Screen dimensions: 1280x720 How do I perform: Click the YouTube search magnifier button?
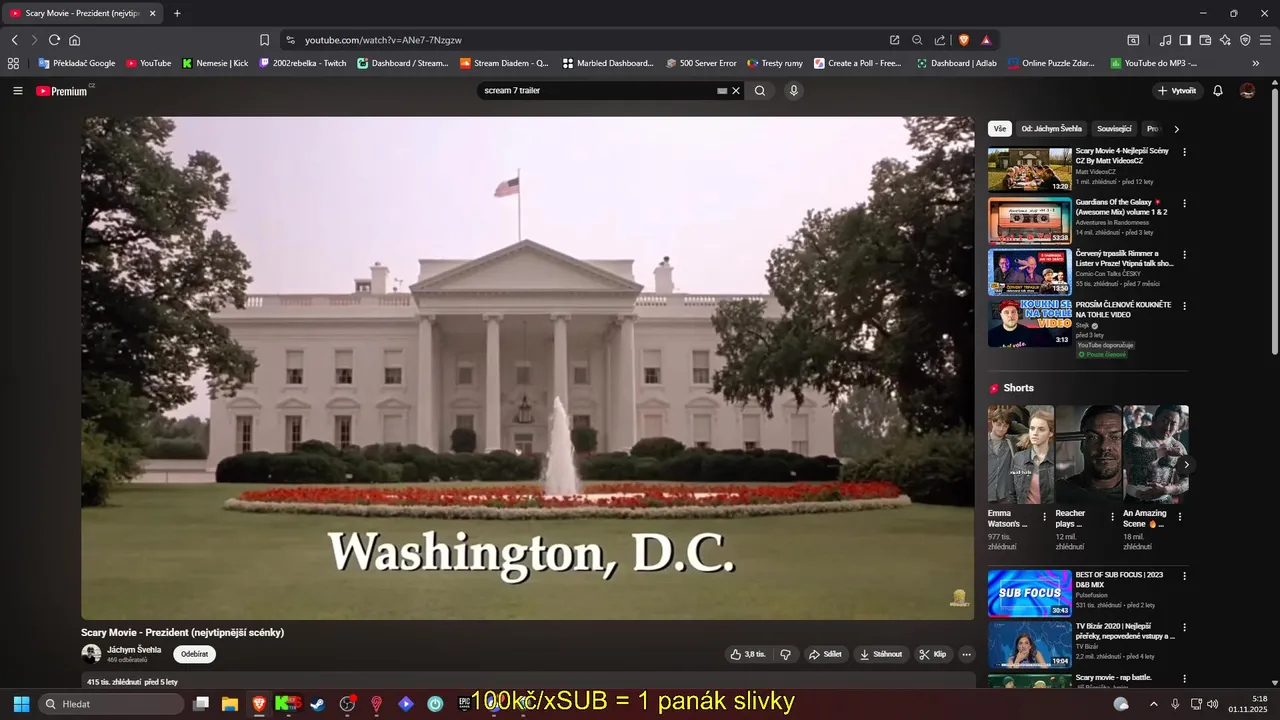760,91
